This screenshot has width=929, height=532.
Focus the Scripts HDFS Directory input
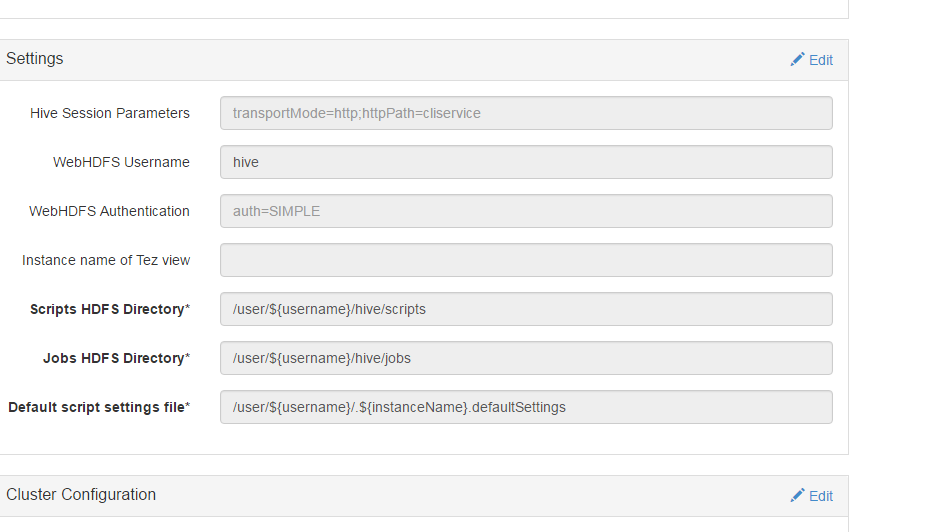(x=526, y=309)
